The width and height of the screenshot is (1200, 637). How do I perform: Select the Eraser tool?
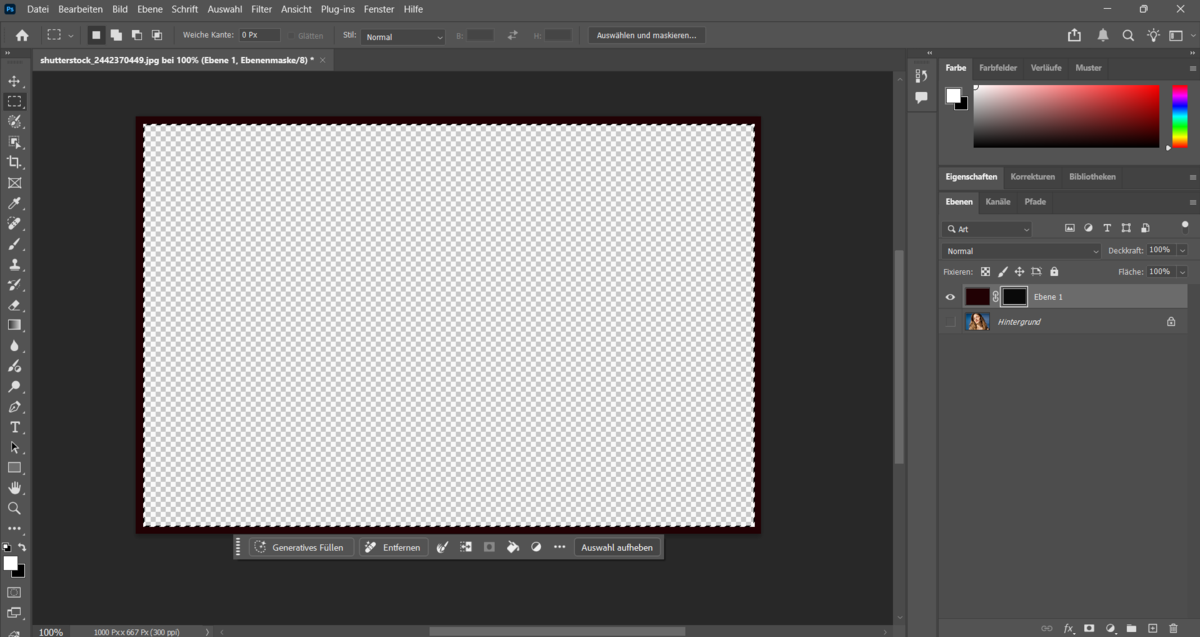click(x=14, y=305)
